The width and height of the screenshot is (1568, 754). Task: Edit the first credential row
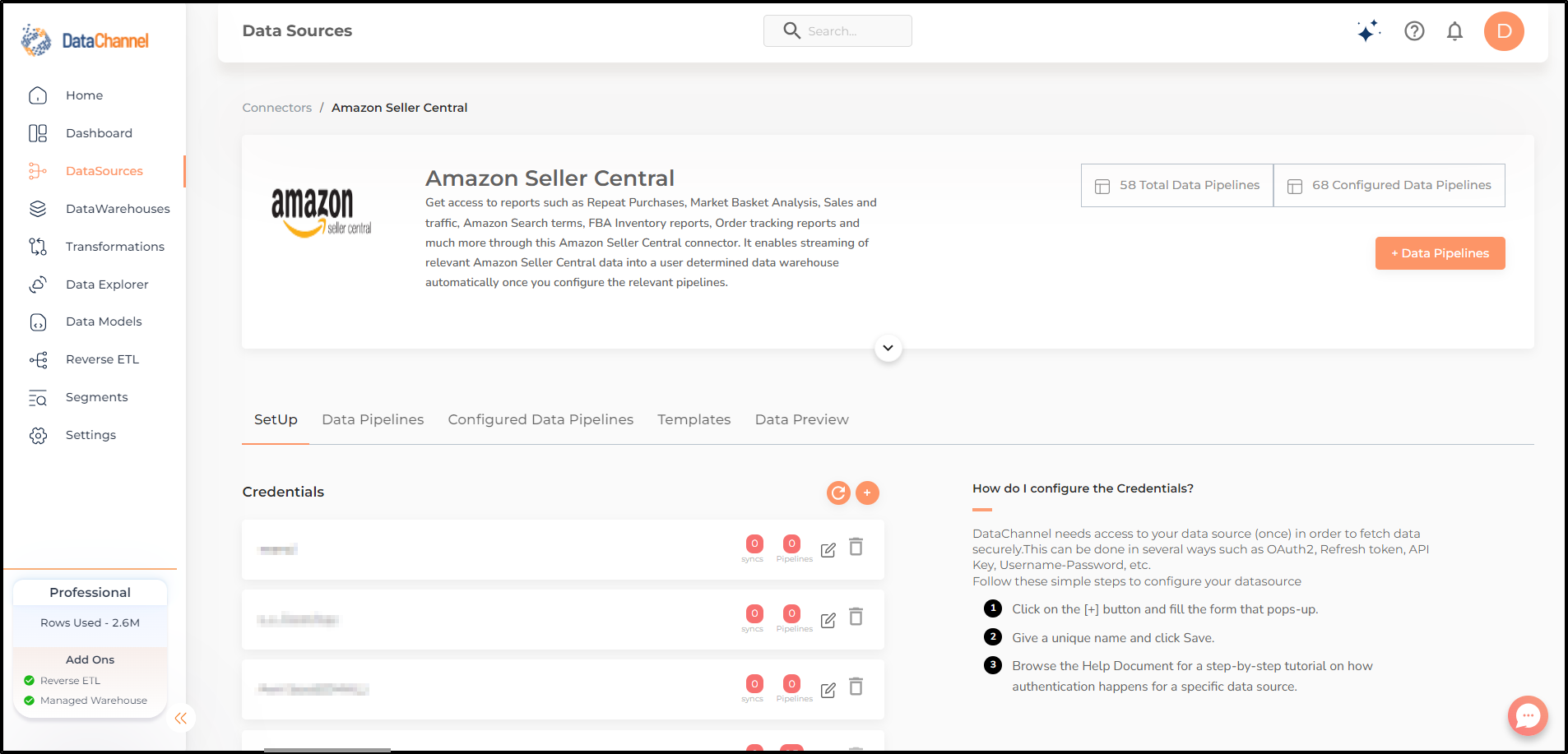pos(828,550)
